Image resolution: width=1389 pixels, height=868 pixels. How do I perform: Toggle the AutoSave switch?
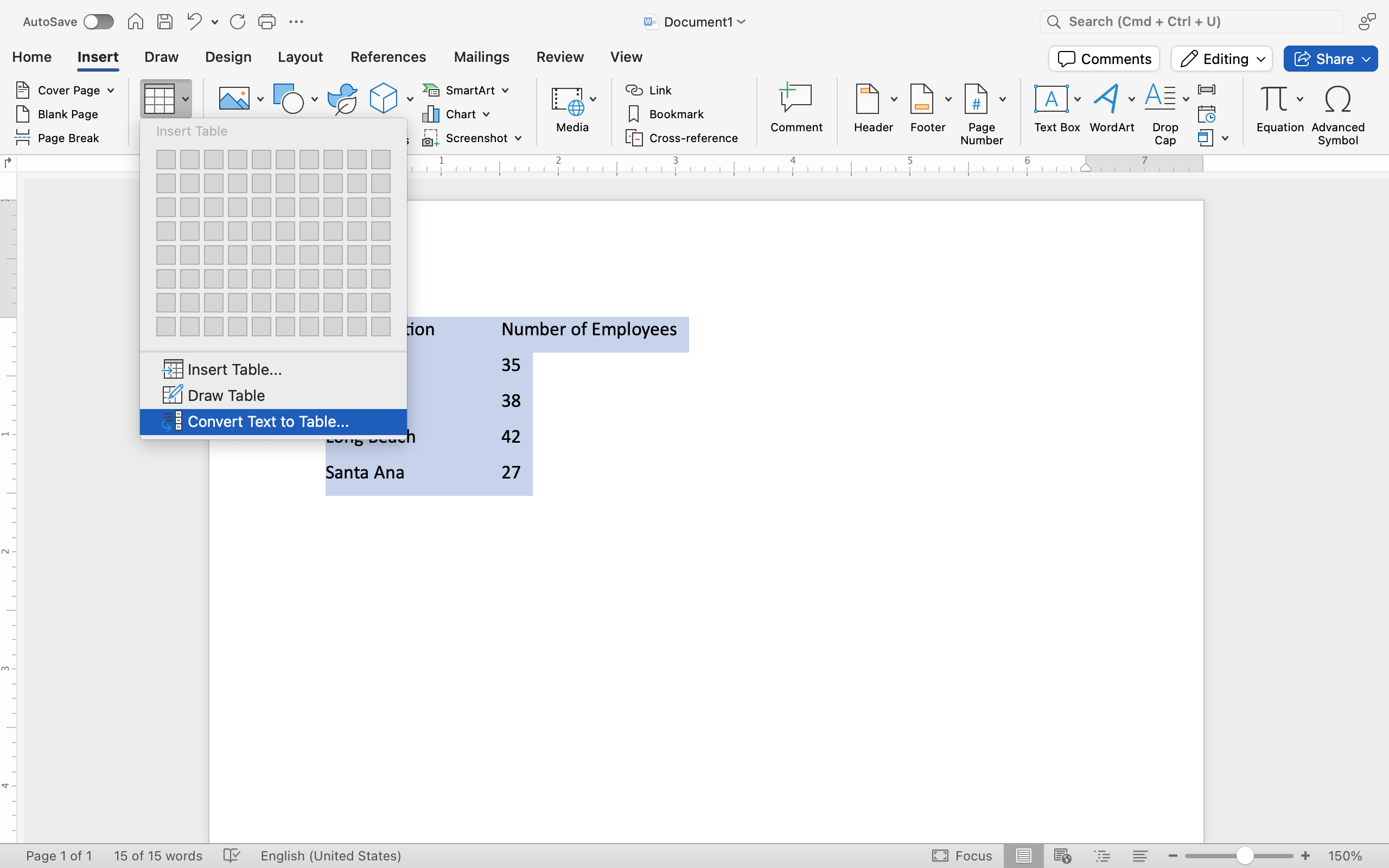[x=98, y=22]
